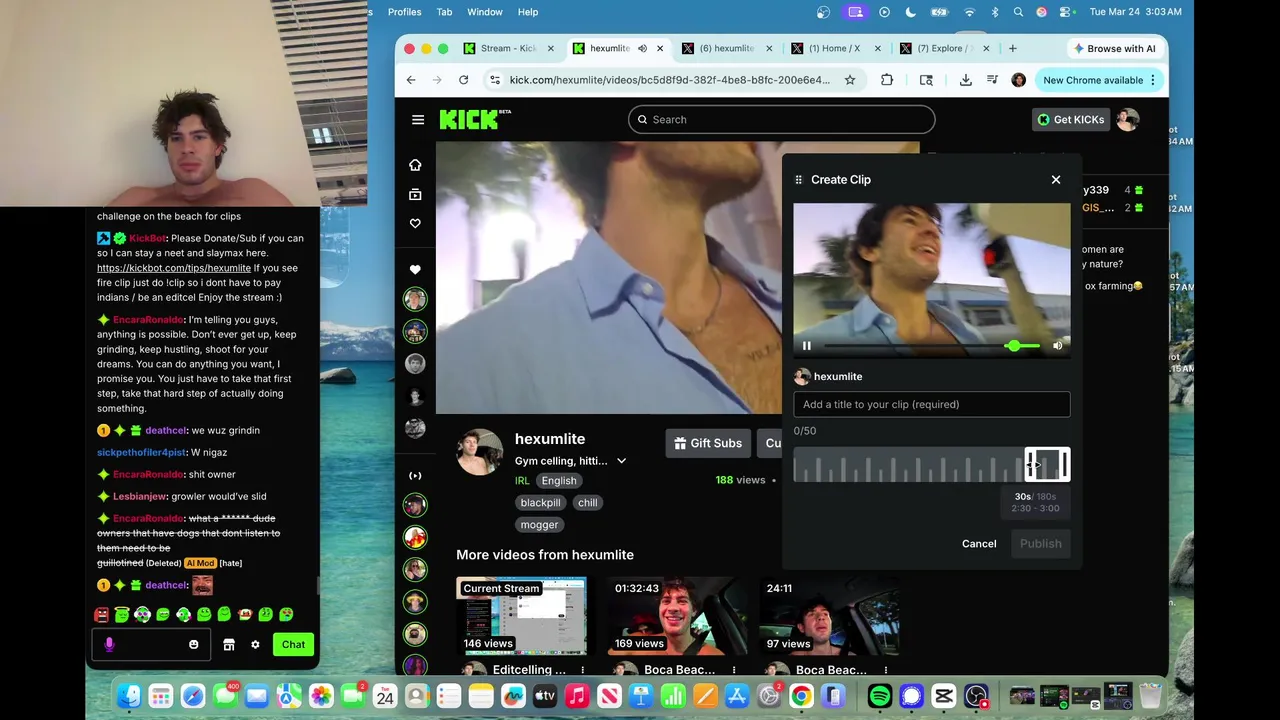This screenshot has width=1280, height=720.
Task: Switch to the (1) Home / X tab
Action: coord(833,48)
